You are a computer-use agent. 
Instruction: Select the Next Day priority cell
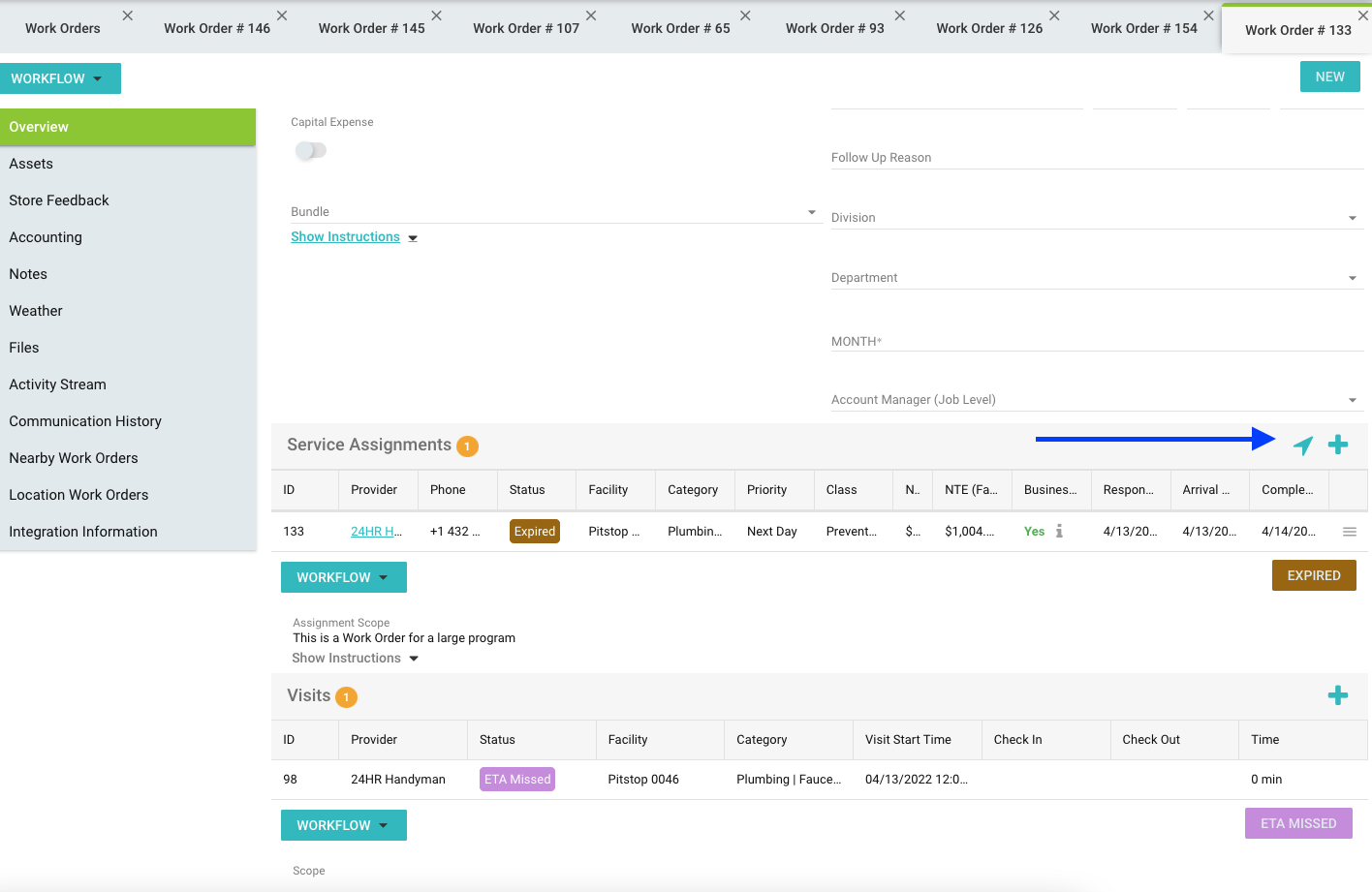pyautogui.click(x=772, y=532)
